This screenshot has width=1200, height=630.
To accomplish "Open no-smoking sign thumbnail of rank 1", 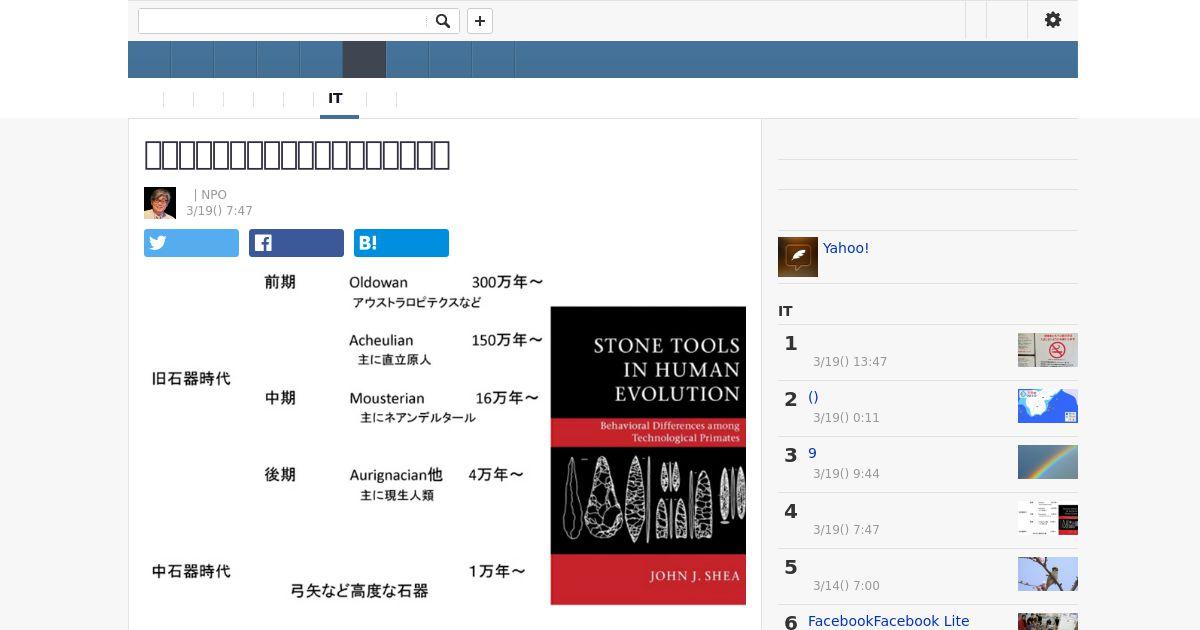I will coord(1048,350).
